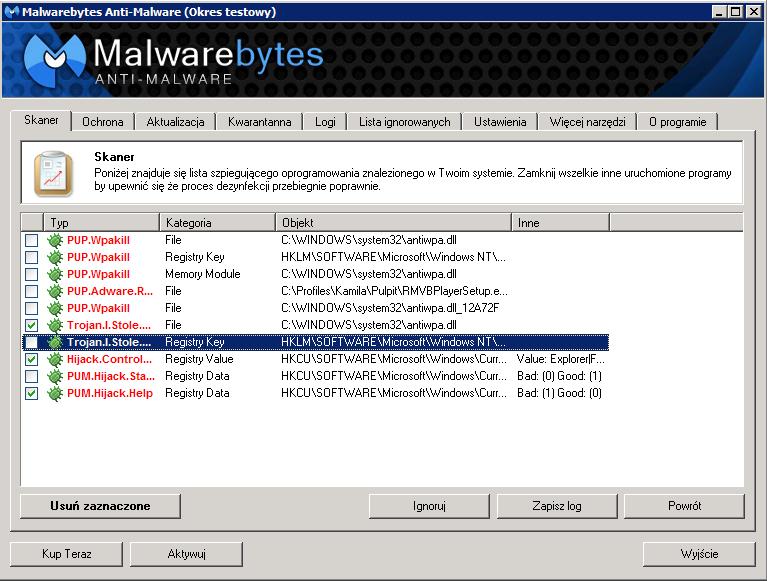Check the PUP.Wpakill Memory Module checkbox
The image size is (767, 581).
click(x=31, y=274)
